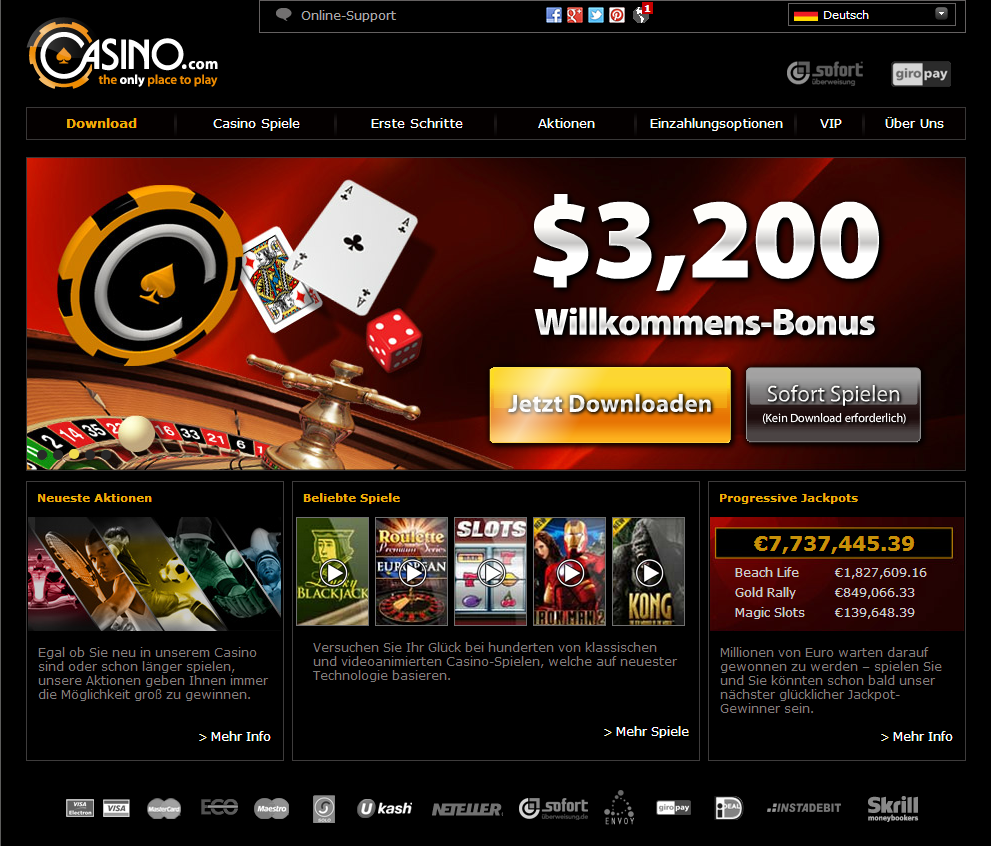This screenshot has width=991, height=846.
Task: Open the Pinterest icon
Action: pyautogui.click(x=617, y=15)
